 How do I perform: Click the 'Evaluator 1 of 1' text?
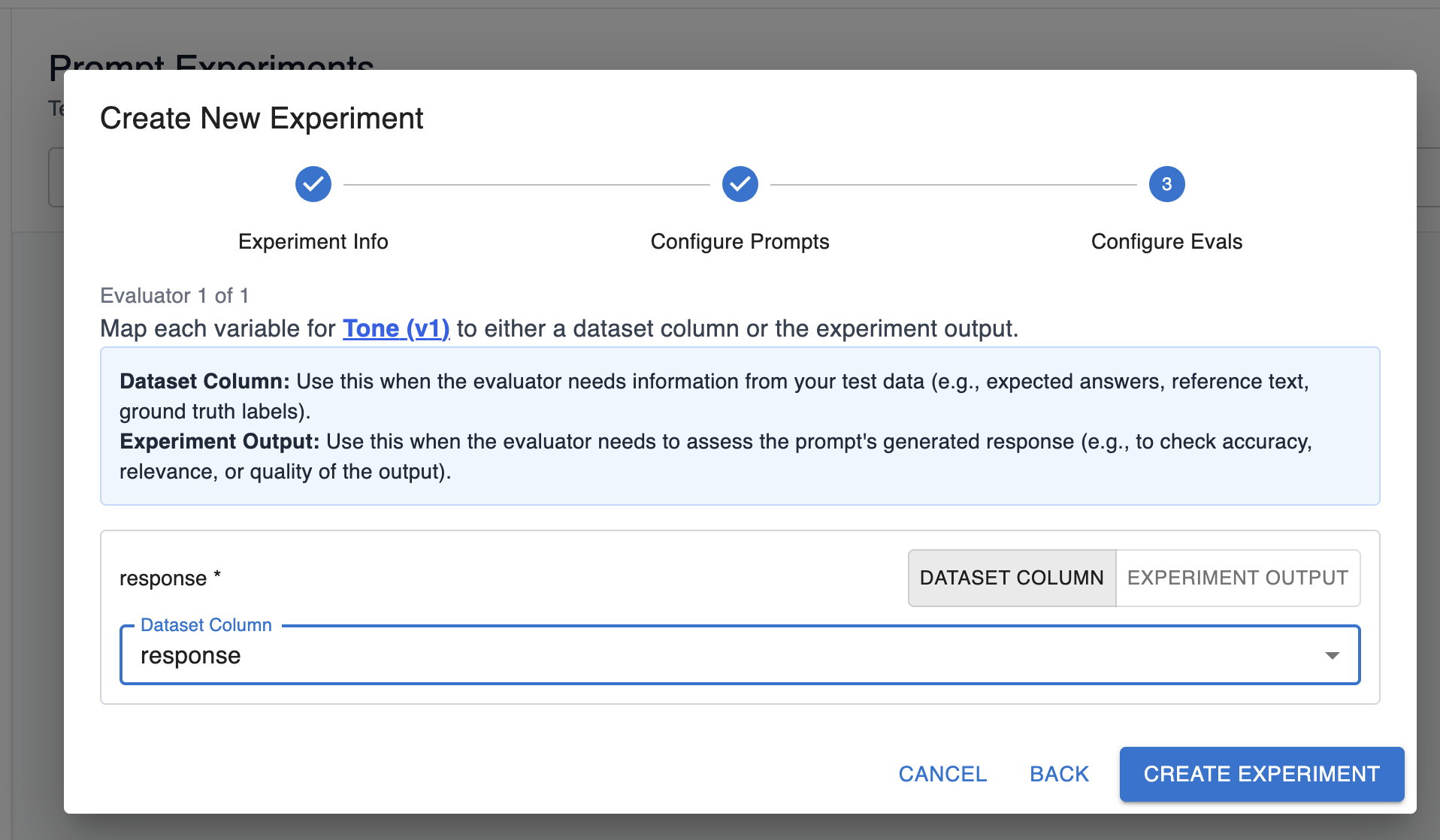[x=174, y=295]
